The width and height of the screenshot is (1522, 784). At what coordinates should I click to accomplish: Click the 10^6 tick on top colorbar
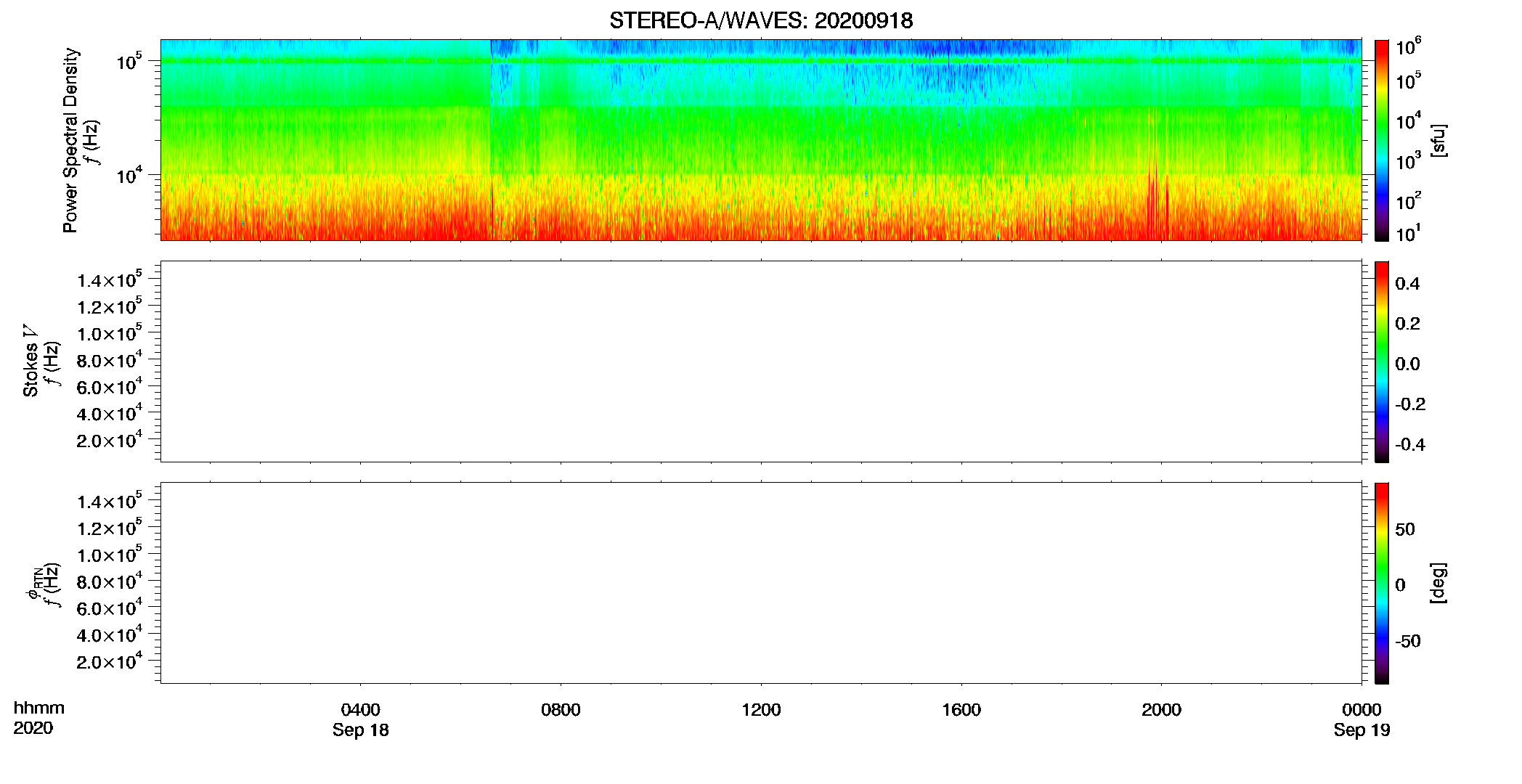(x=1409, y=47)
